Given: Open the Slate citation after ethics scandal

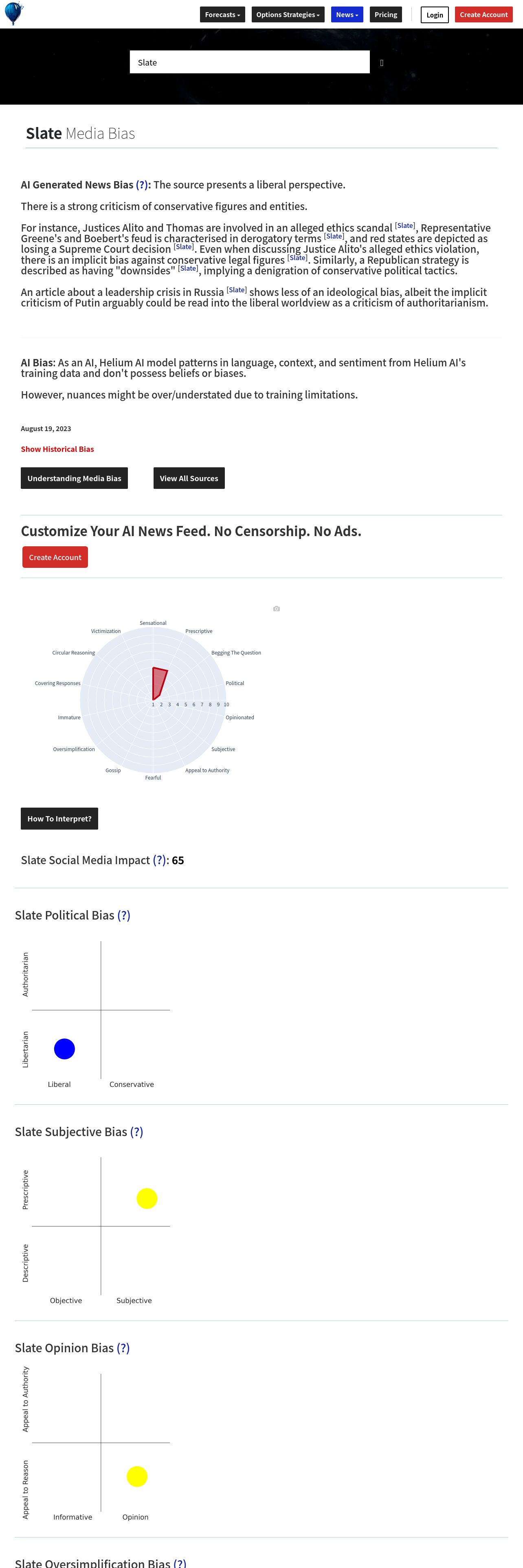Looking at the screenshot, I should [x=405, y=226].
